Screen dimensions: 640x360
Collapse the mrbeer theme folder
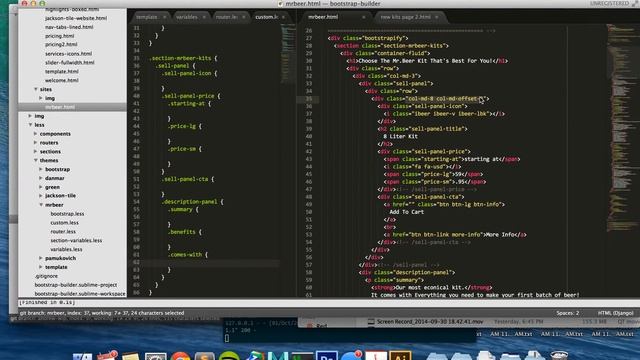(x=41, y=204)
